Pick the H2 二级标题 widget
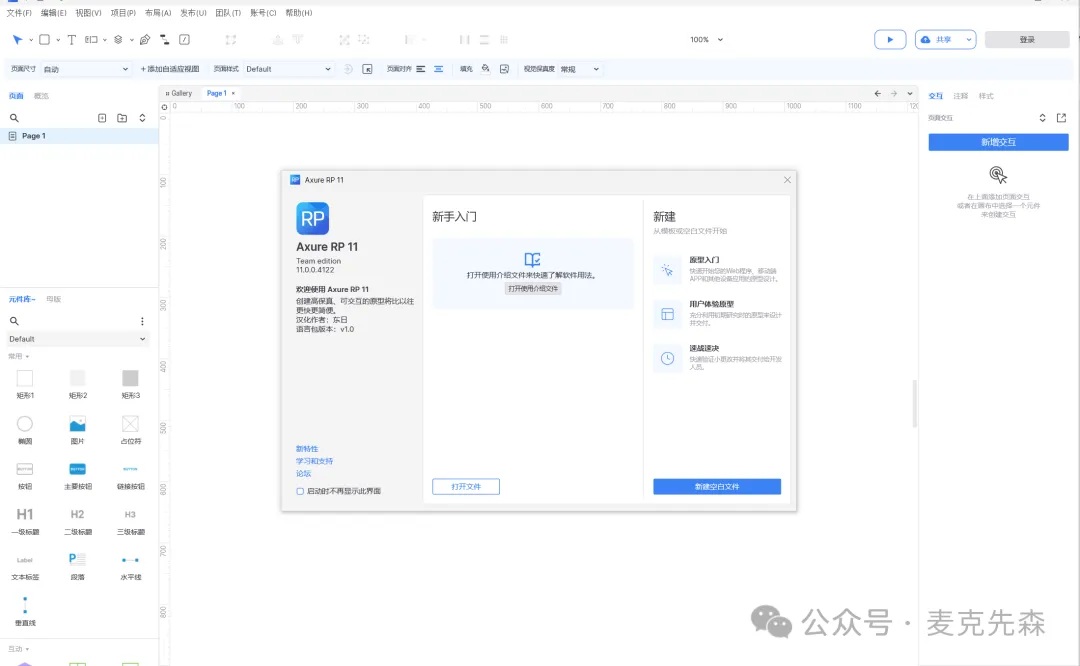Screen dimensions: 1080x666 (x=77, y=521)
